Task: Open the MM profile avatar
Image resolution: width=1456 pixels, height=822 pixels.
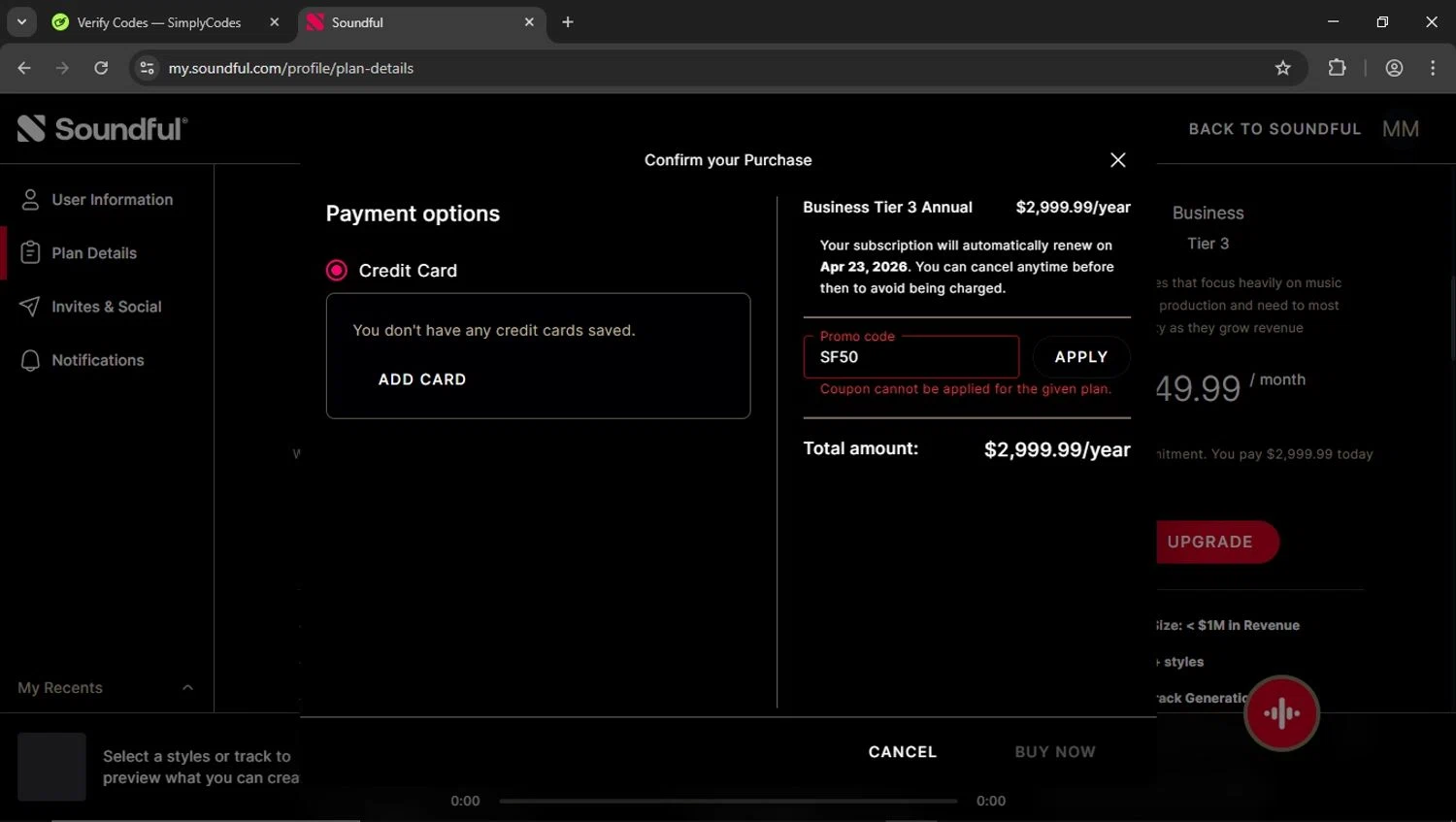Action: click(1401, 129)
